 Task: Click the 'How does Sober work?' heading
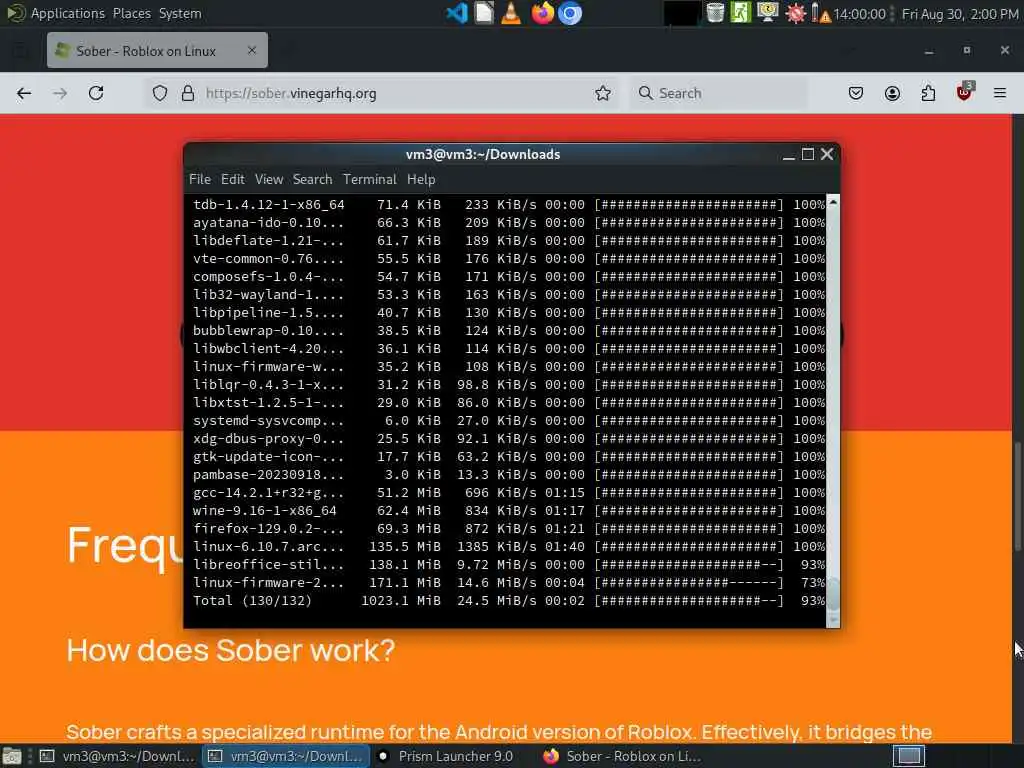click(231, 650)
